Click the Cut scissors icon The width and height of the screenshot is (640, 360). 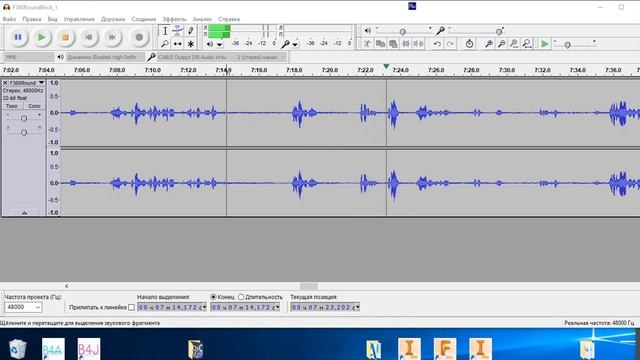point(367,43)
